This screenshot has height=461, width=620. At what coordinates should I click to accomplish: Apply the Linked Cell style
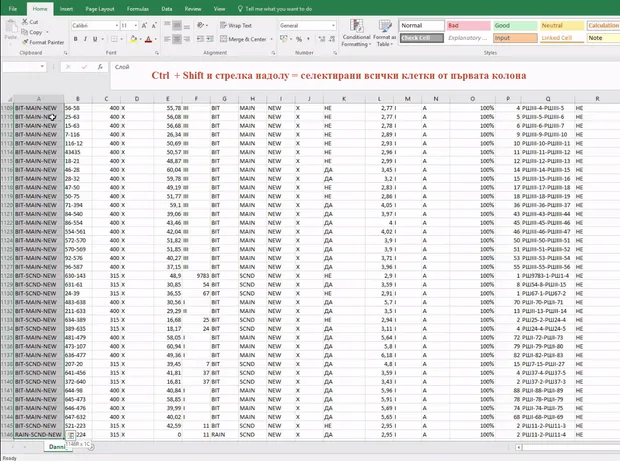[562, 38]
